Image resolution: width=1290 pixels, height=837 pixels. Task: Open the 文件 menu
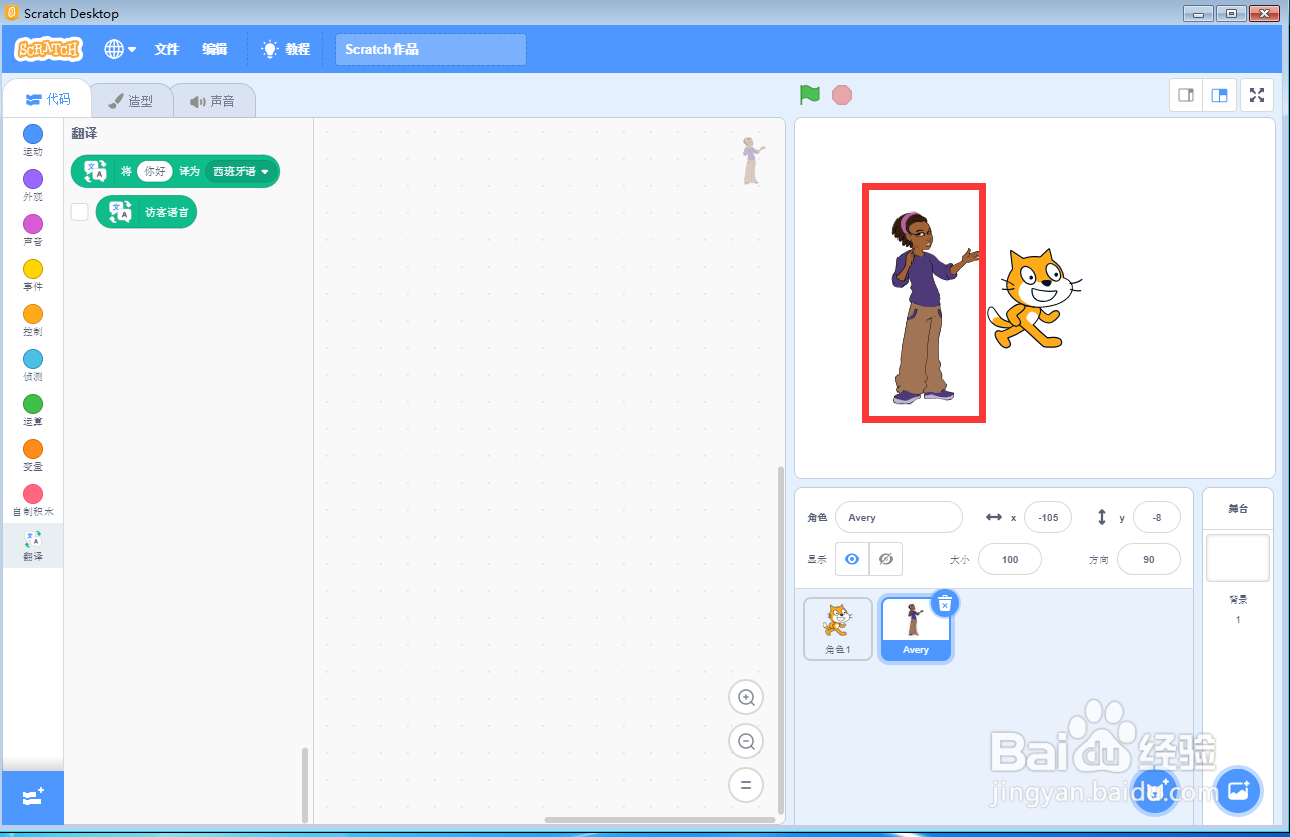coord(167,49)
